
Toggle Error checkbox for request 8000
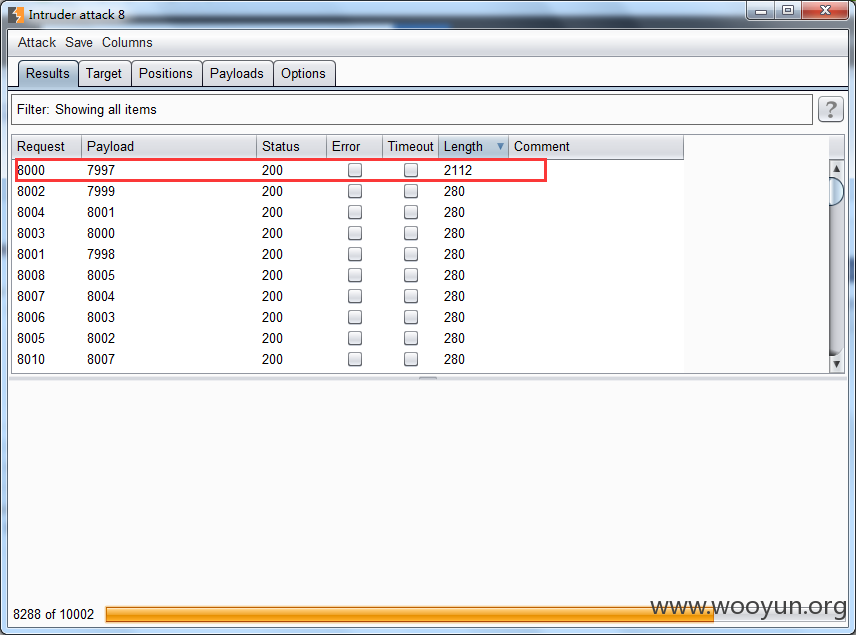click(x=355, y=170)
